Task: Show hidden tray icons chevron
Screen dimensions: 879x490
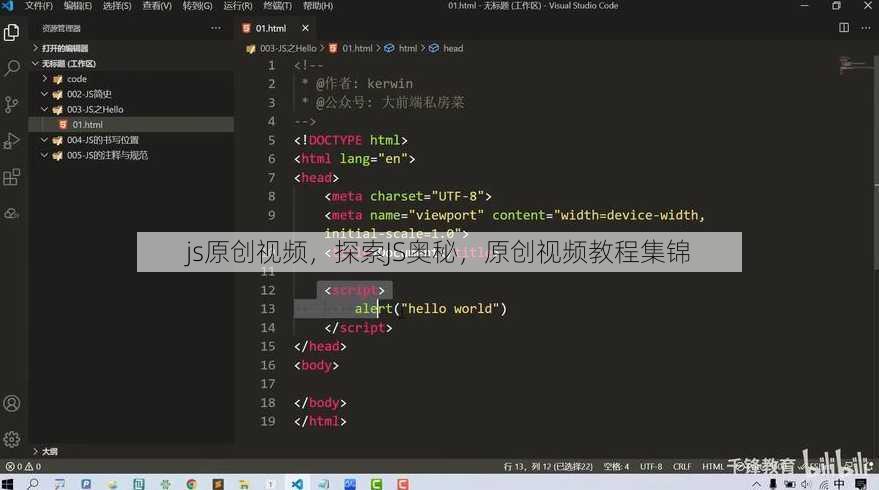Action: pos(757,484)
